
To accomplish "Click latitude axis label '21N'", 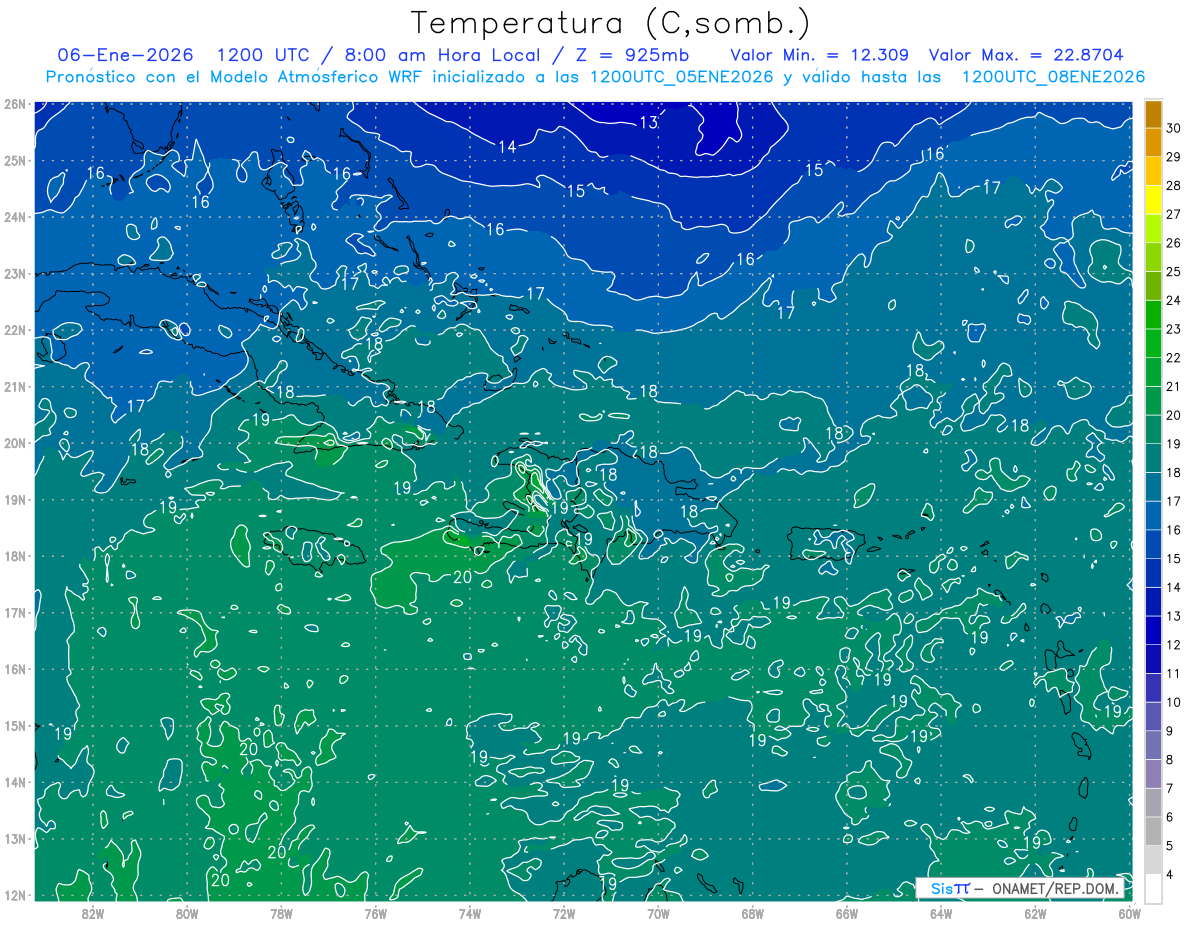I will coord(15,386).
